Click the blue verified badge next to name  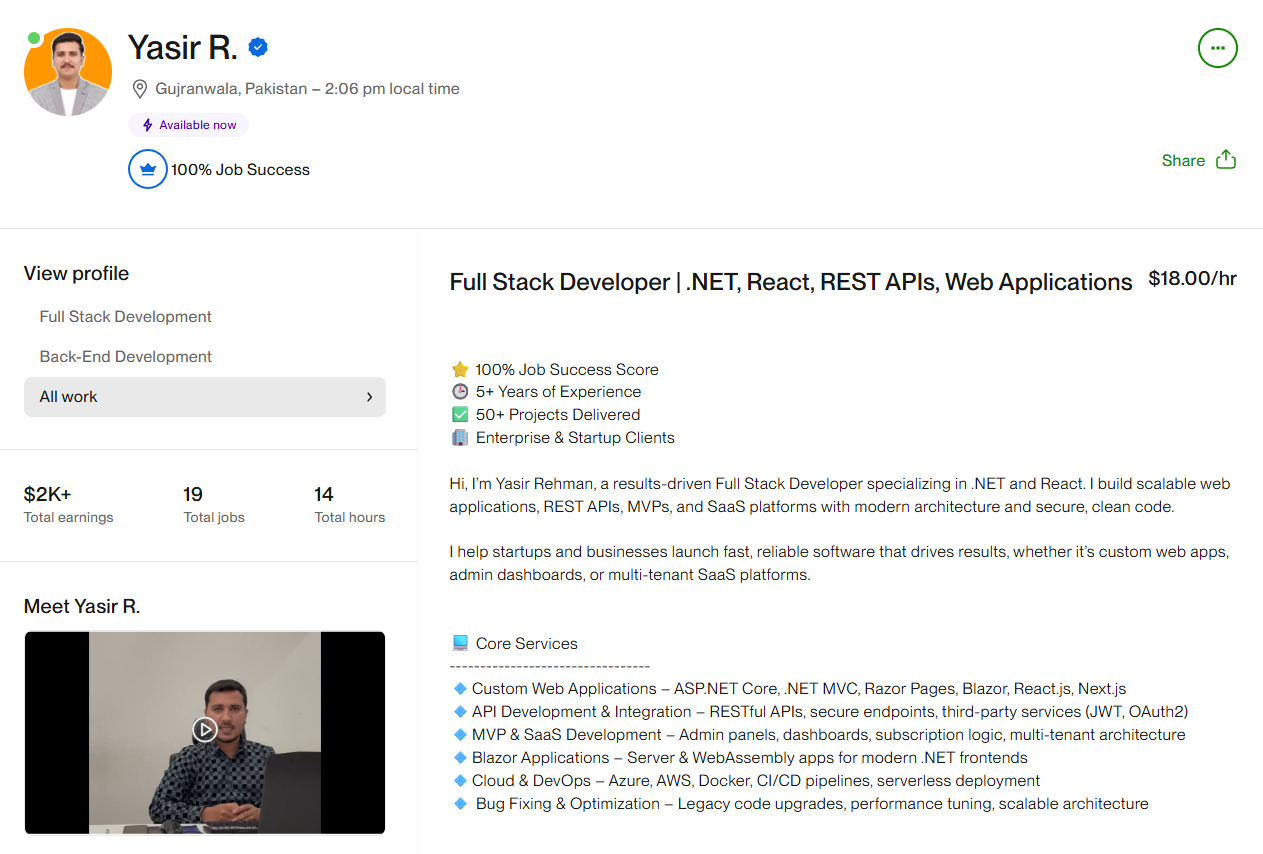(258, 47)
